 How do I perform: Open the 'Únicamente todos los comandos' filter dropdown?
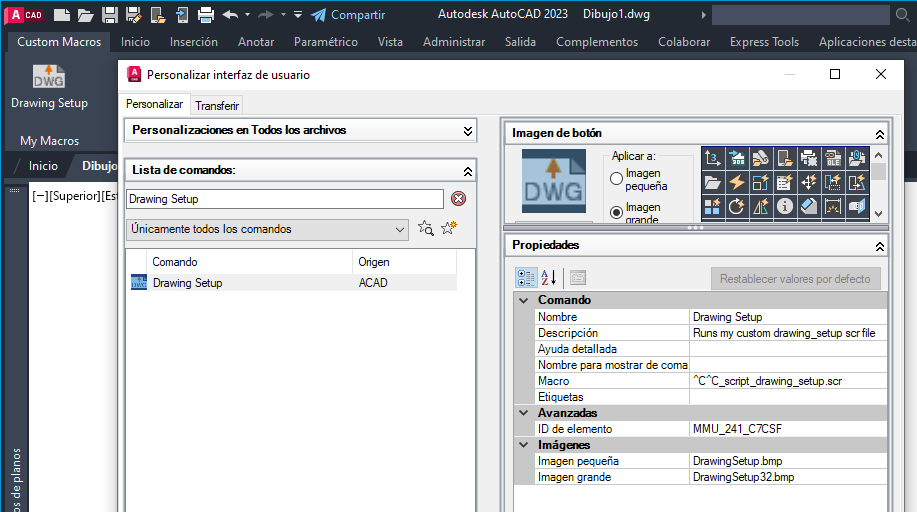[x=267, y=229]
